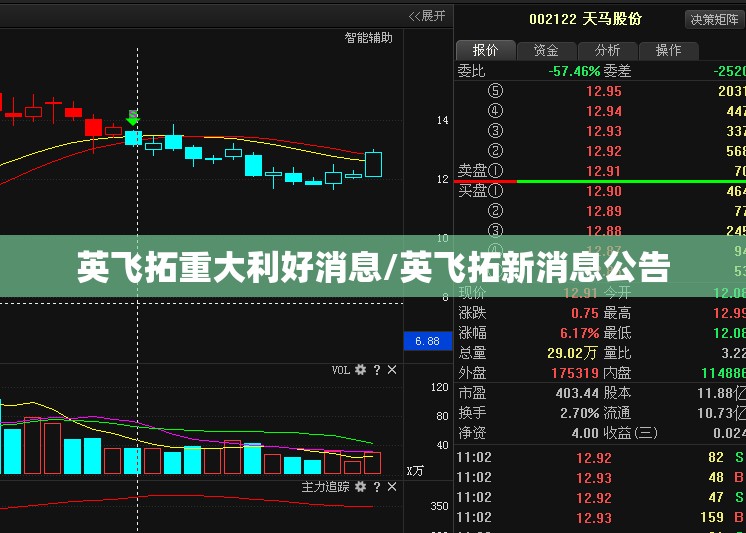Viewport: 746px width, 533px height.
Task: Select the buy level ② price 12.89
Action: tap(604, 211)
